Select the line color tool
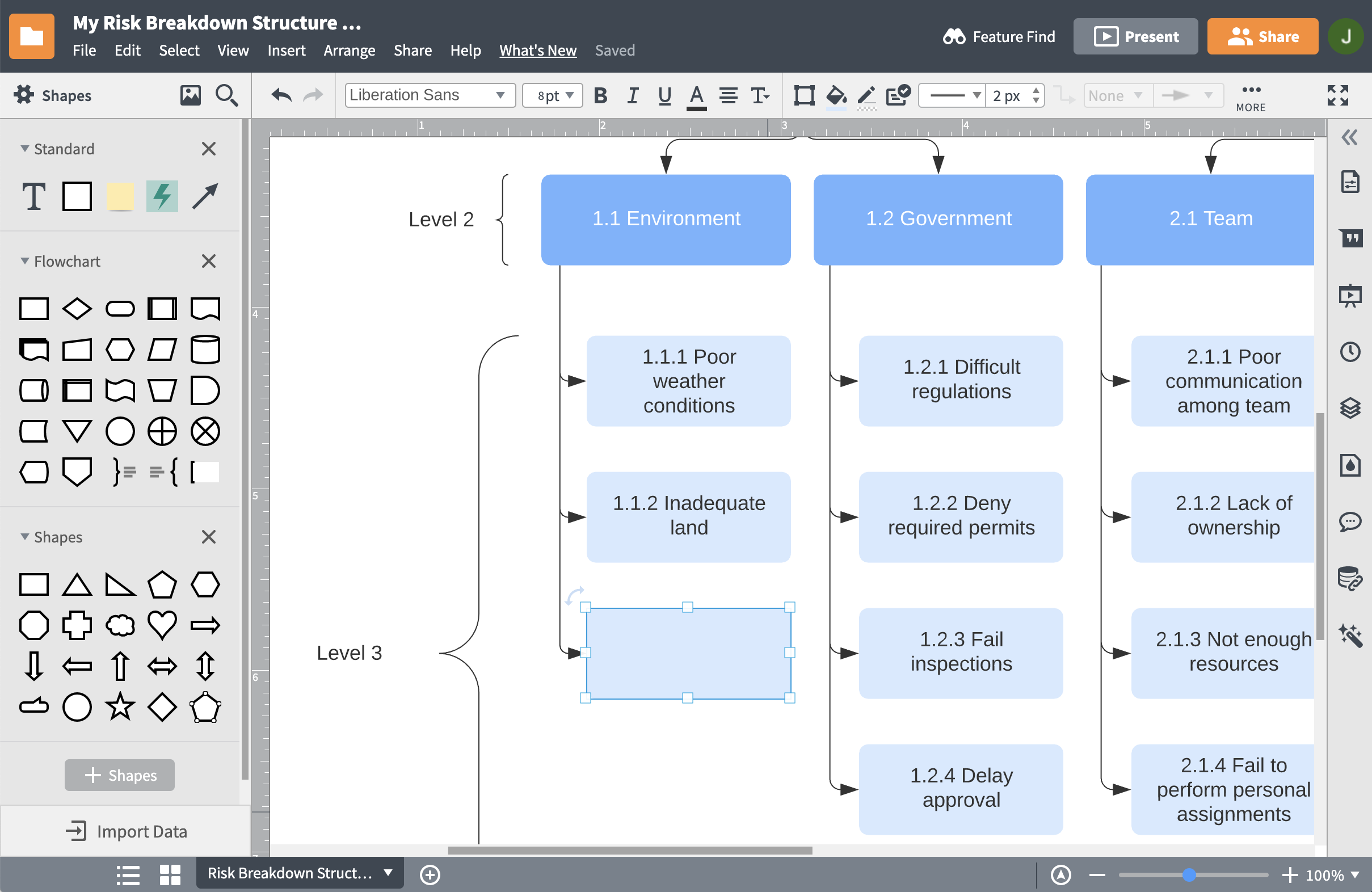The height and width of the screenshot is (892, 1372). click(866, 96)
